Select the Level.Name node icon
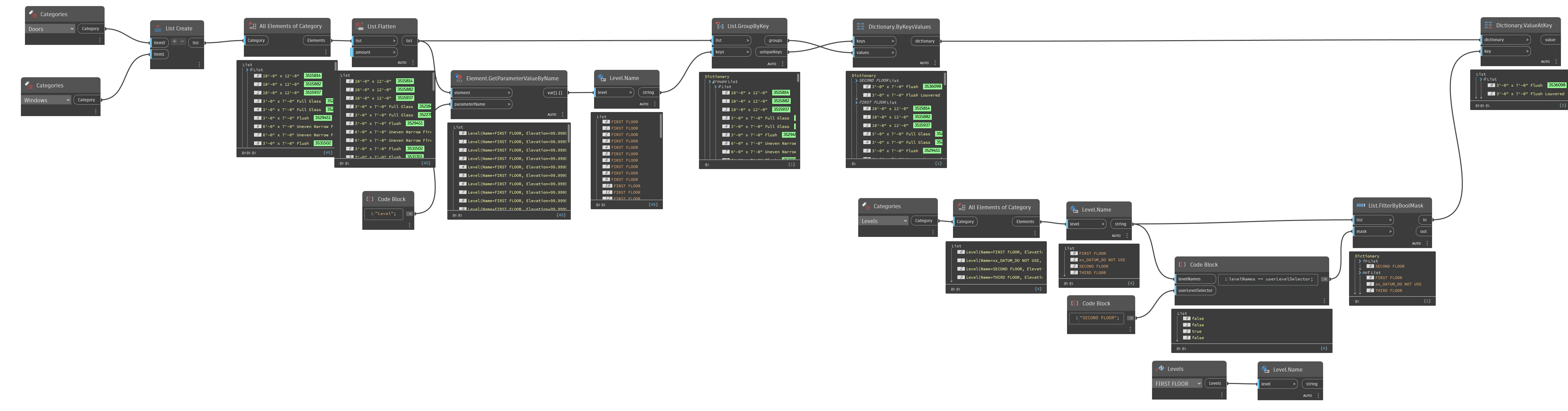The height and width of the screenshot is (411, 1568). click(x=602, y=77)
